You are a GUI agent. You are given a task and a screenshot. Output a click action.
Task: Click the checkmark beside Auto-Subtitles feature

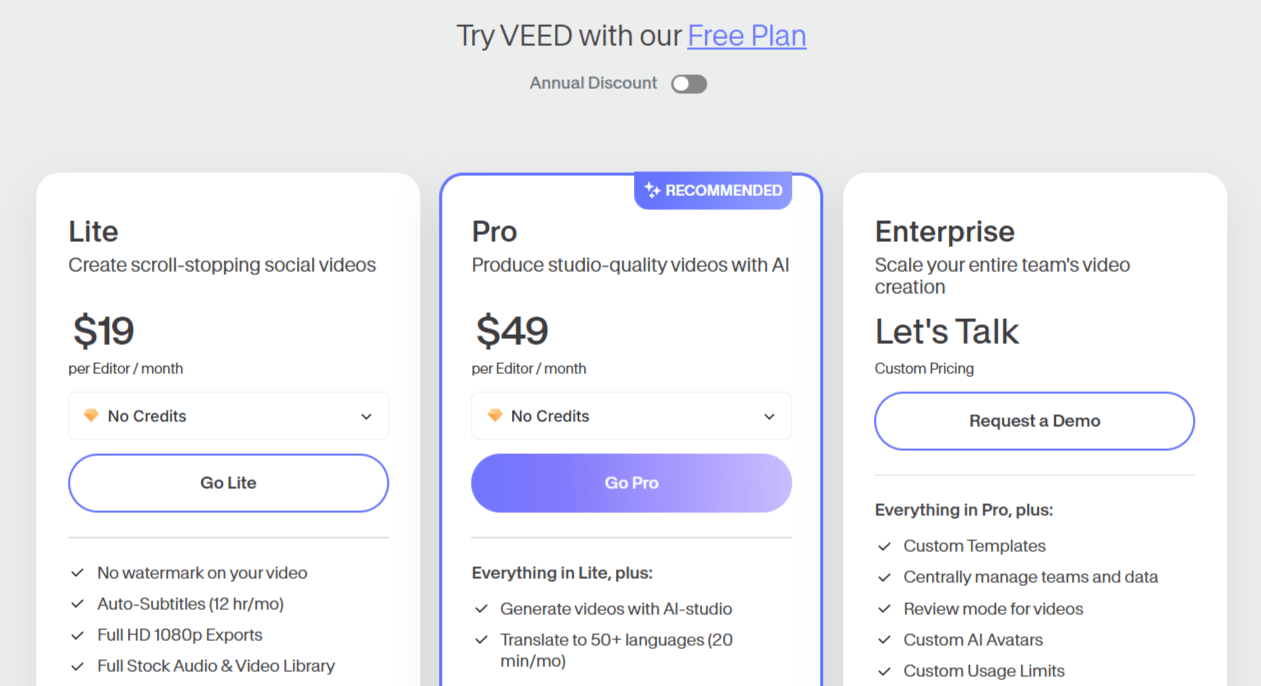click(x=77, y=604)
